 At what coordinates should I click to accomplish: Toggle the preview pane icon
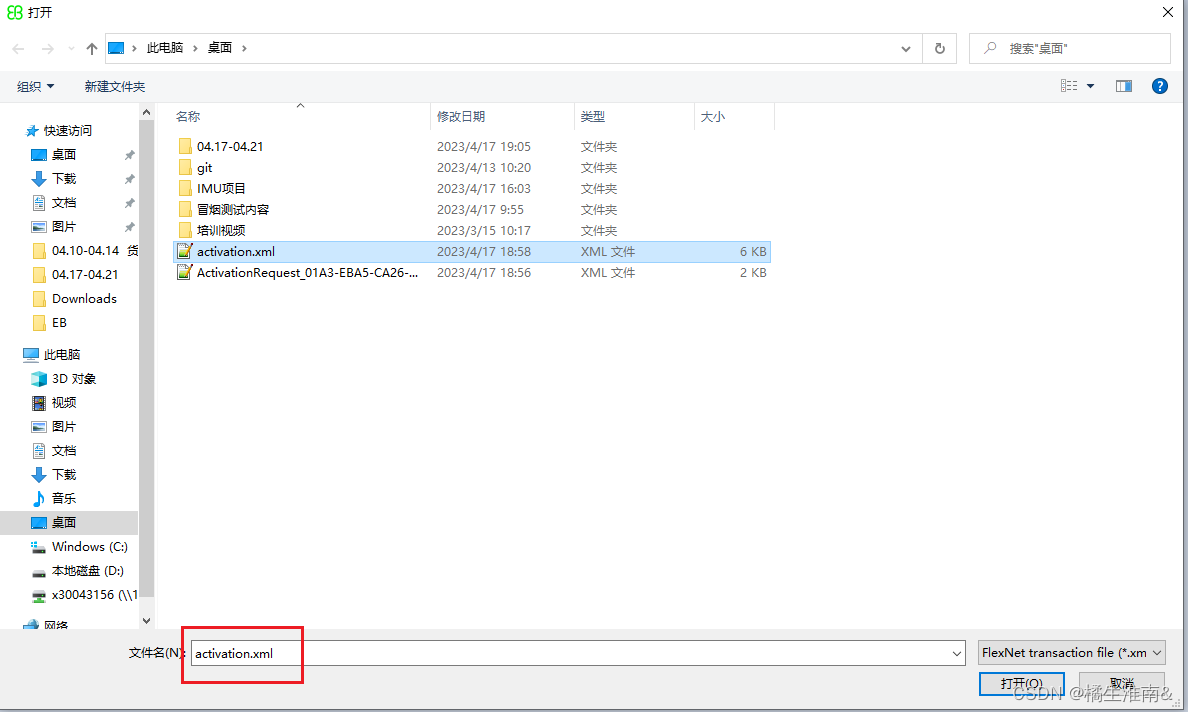[1123, 86]
